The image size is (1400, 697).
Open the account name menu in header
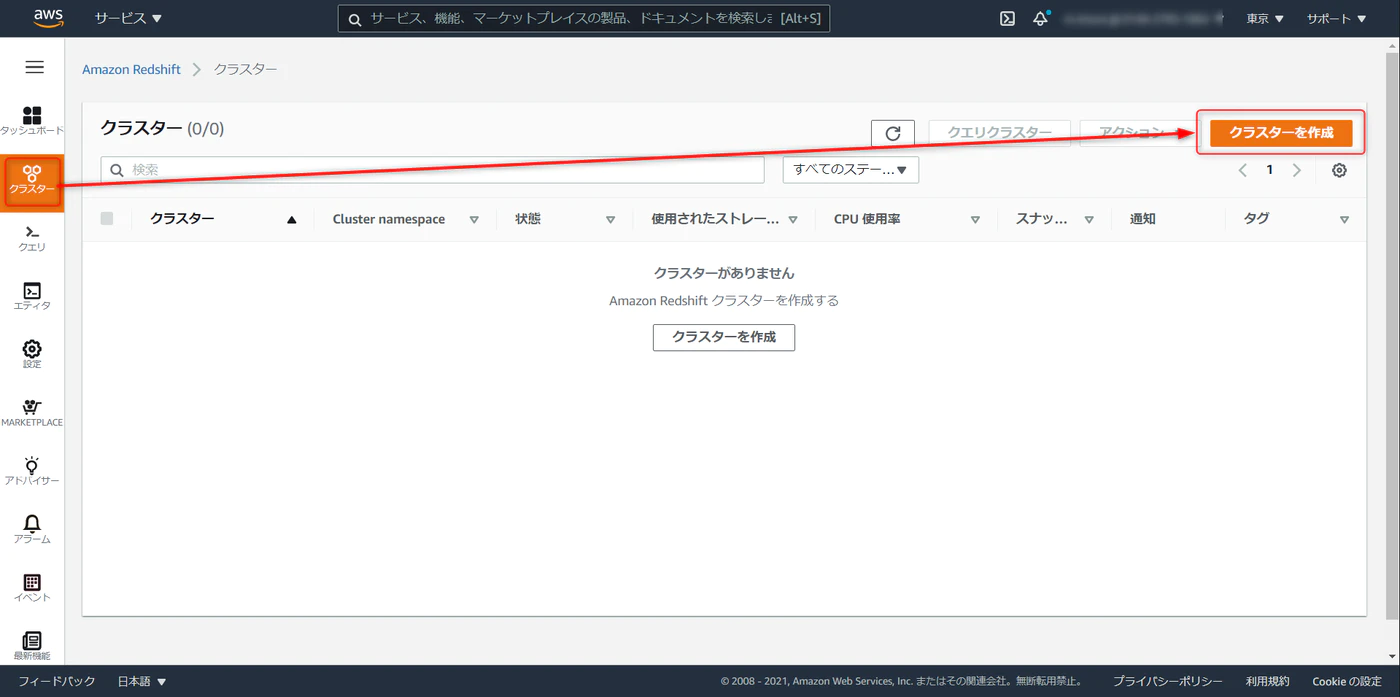1142,18
